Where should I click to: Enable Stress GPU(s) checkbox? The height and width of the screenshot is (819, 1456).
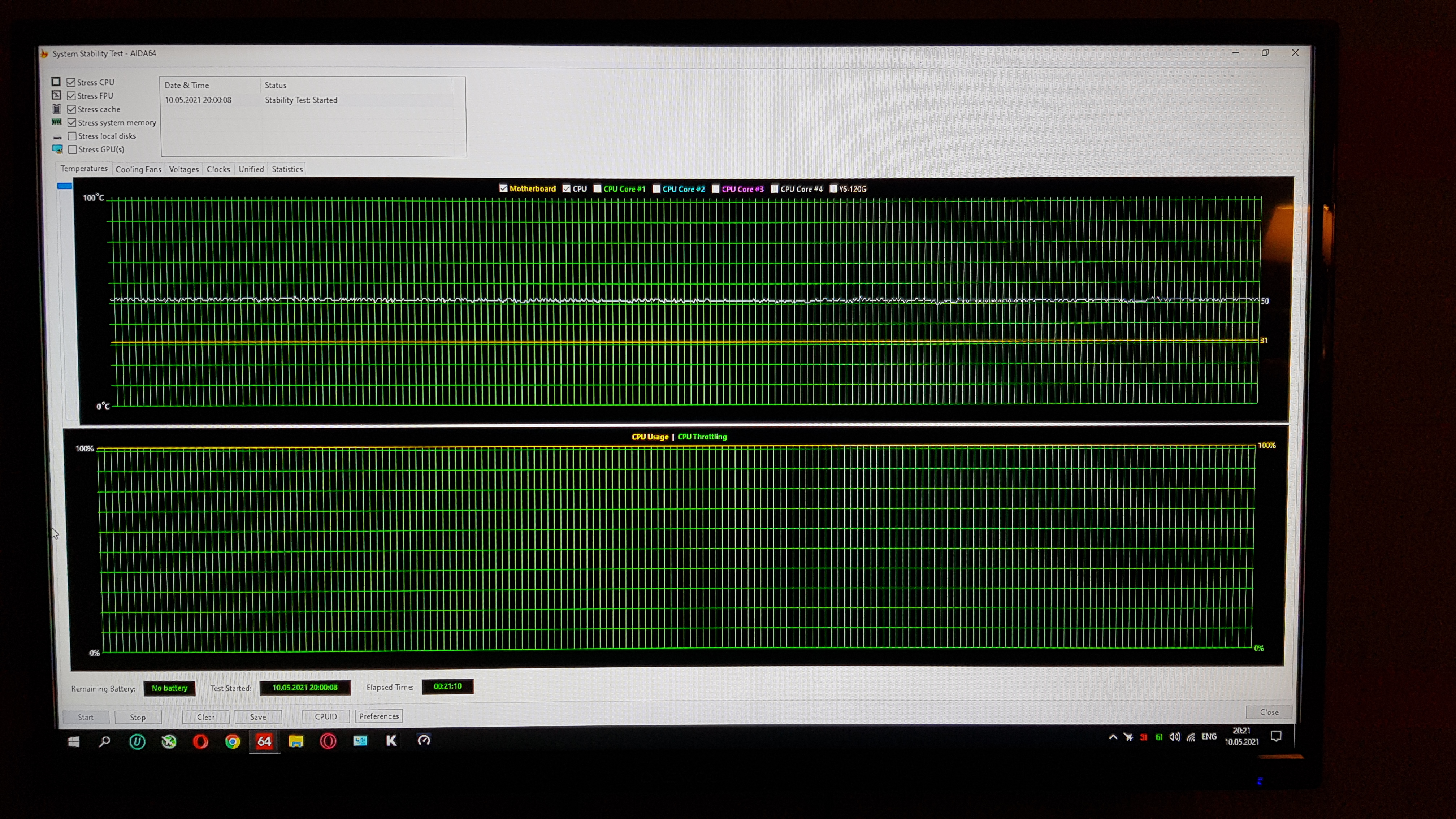pos(72,149)
